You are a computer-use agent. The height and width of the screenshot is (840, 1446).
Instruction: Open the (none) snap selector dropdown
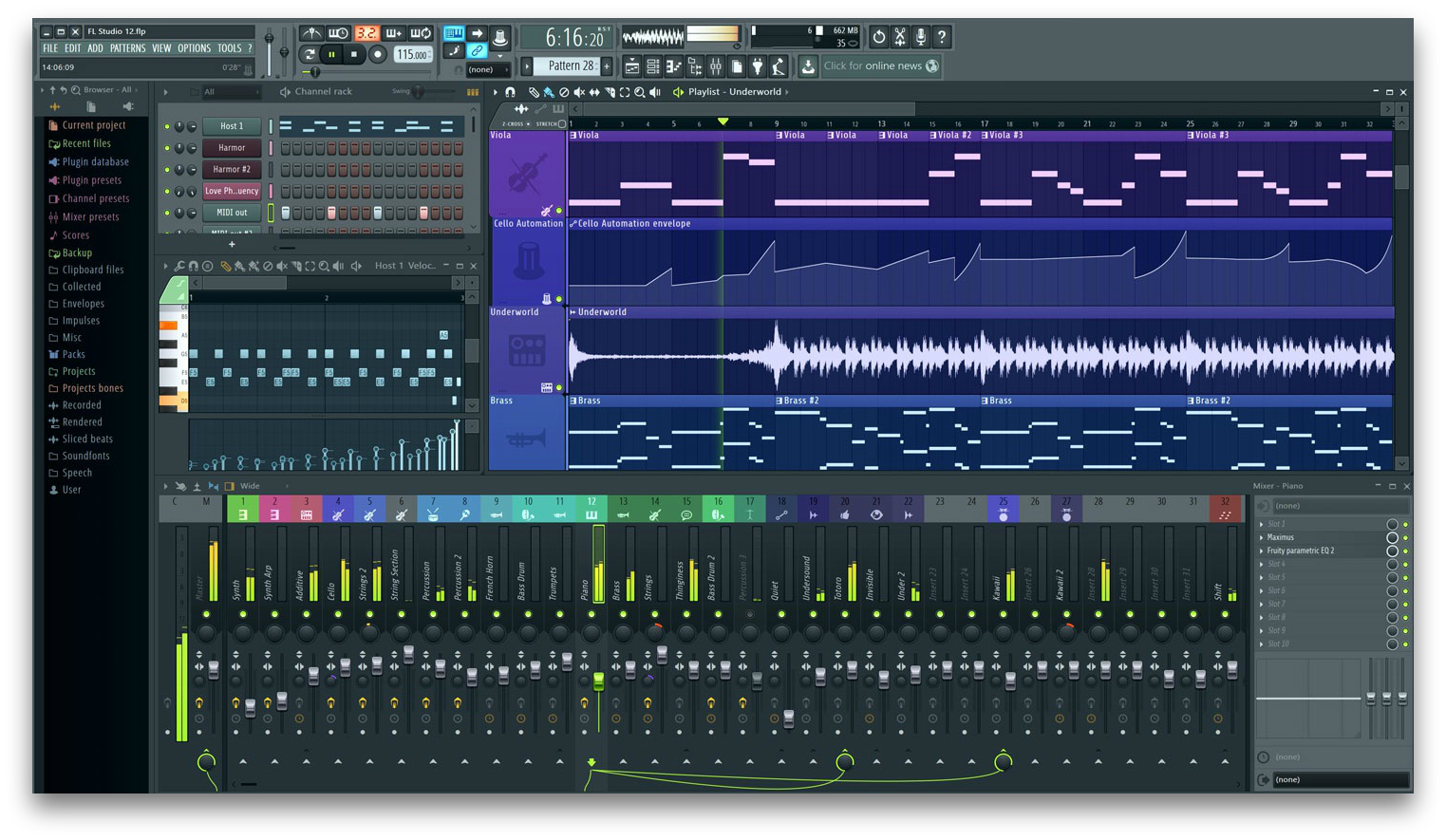(x=488, y=69)
